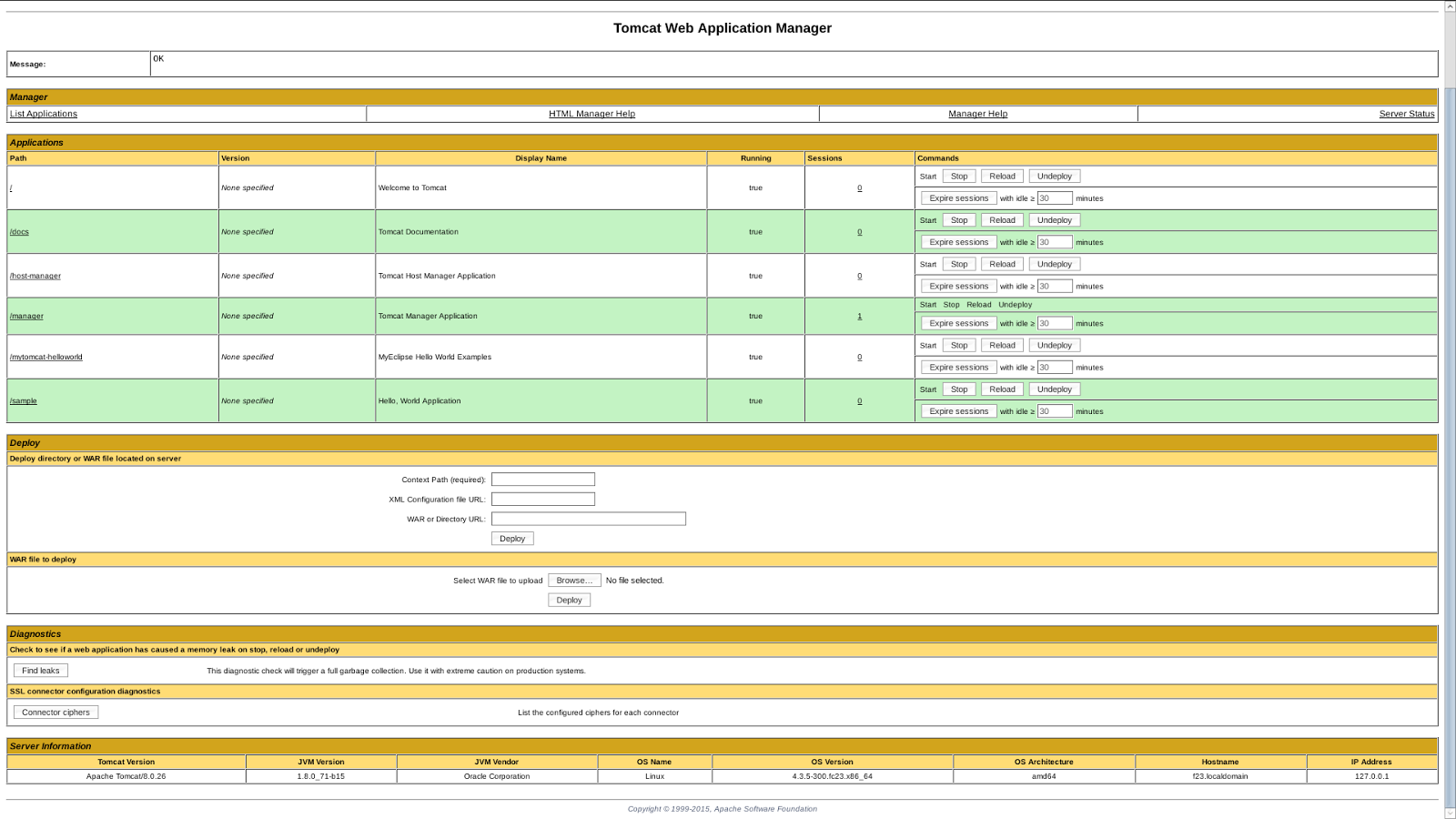Open the Manager Help link
Viewport: 1456px width, 819px height.
click(977, 114)
